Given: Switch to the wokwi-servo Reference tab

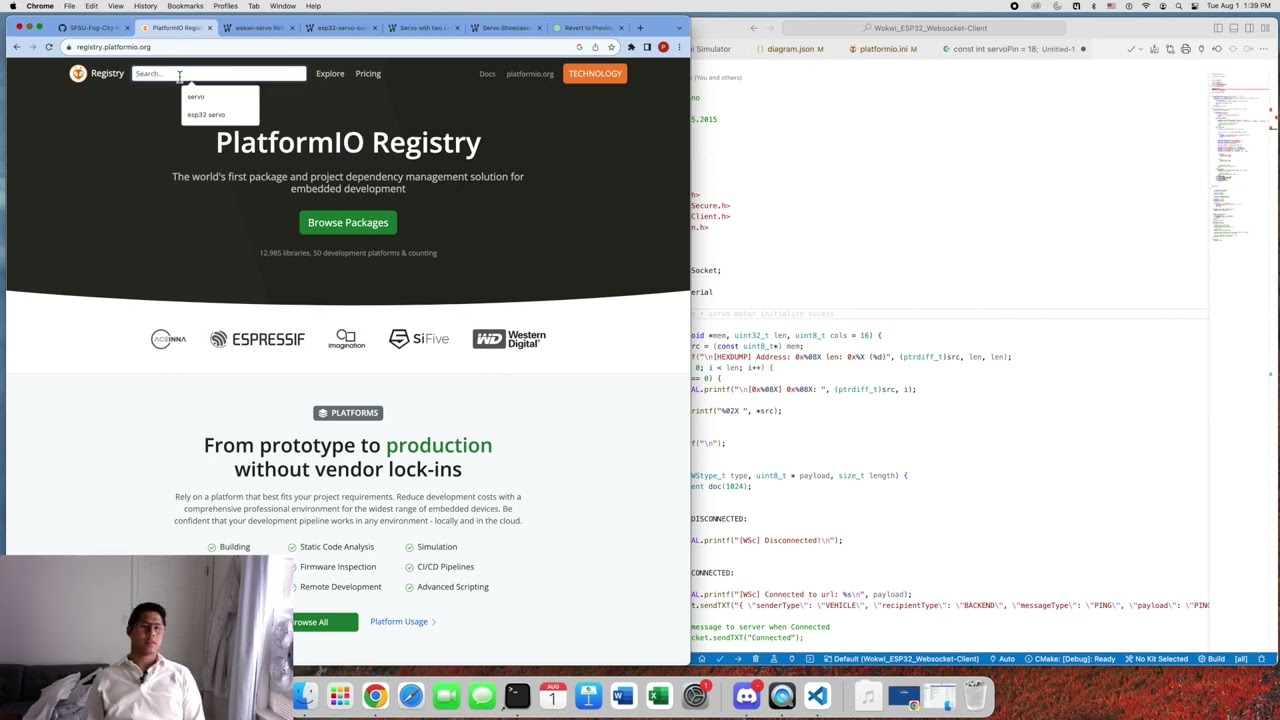Looking at the screenshot, I should (257, 27).
